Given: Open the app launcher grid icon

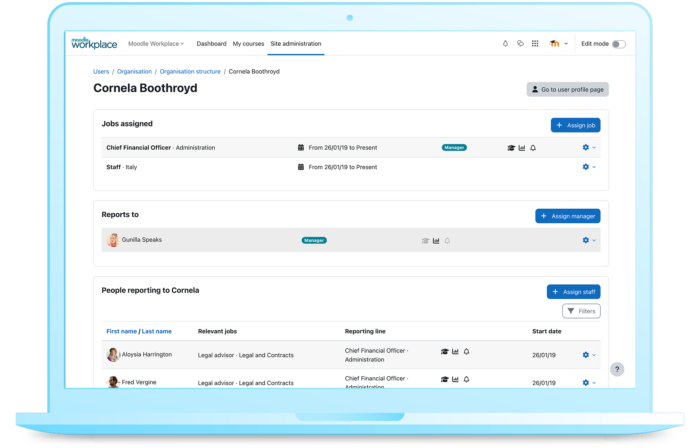Looking at the screenshot, I should [535, 44].
